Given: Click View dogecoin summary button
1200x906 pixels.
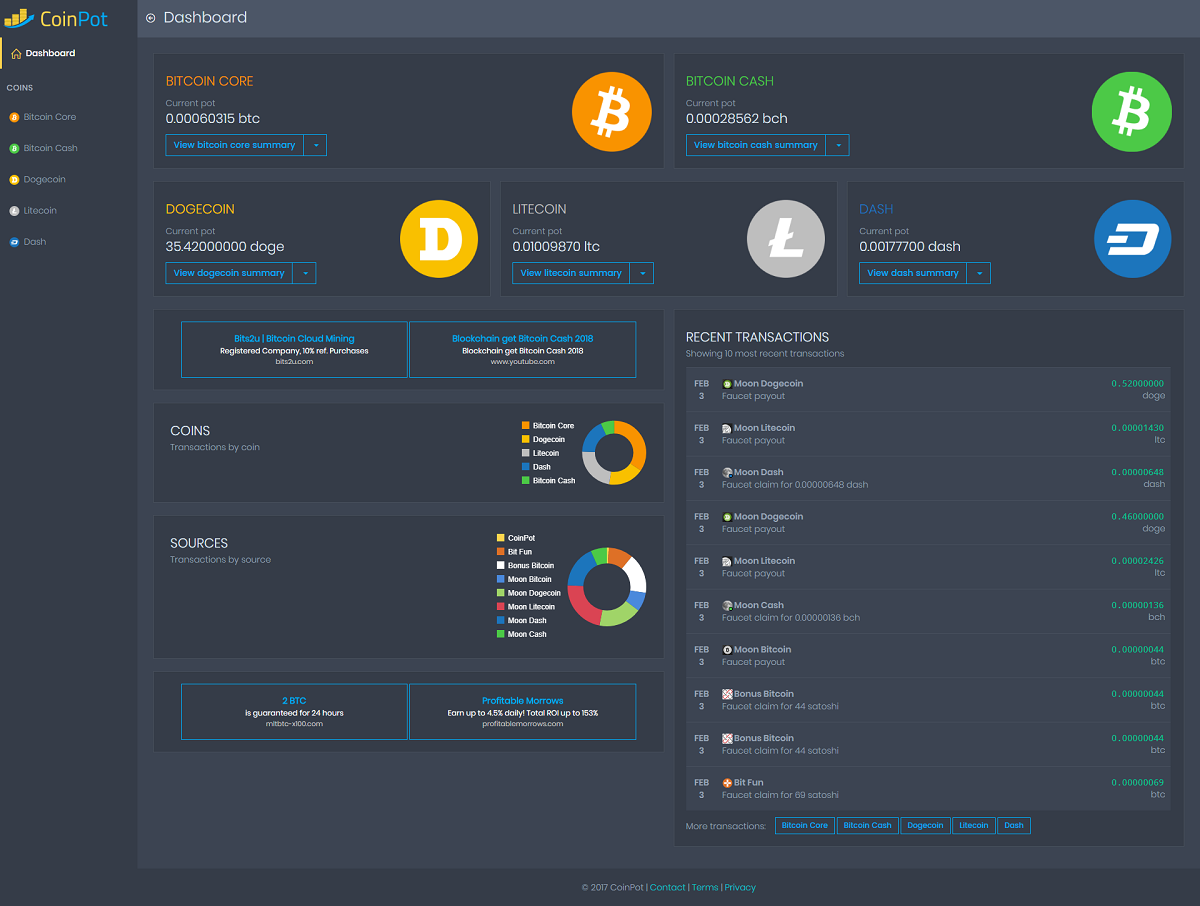Looking at the screenshot, I should pos(229,273).
